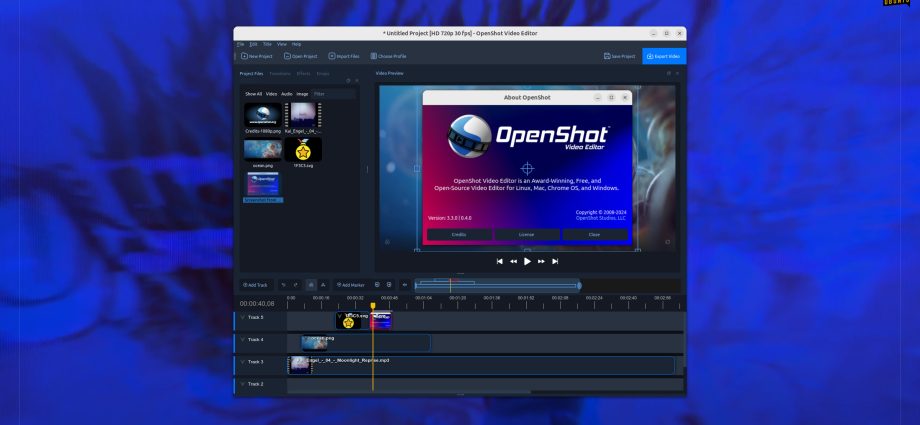Click the next marker icon
920x425 pixels.
pyautogui.click(x=389, y=285)
